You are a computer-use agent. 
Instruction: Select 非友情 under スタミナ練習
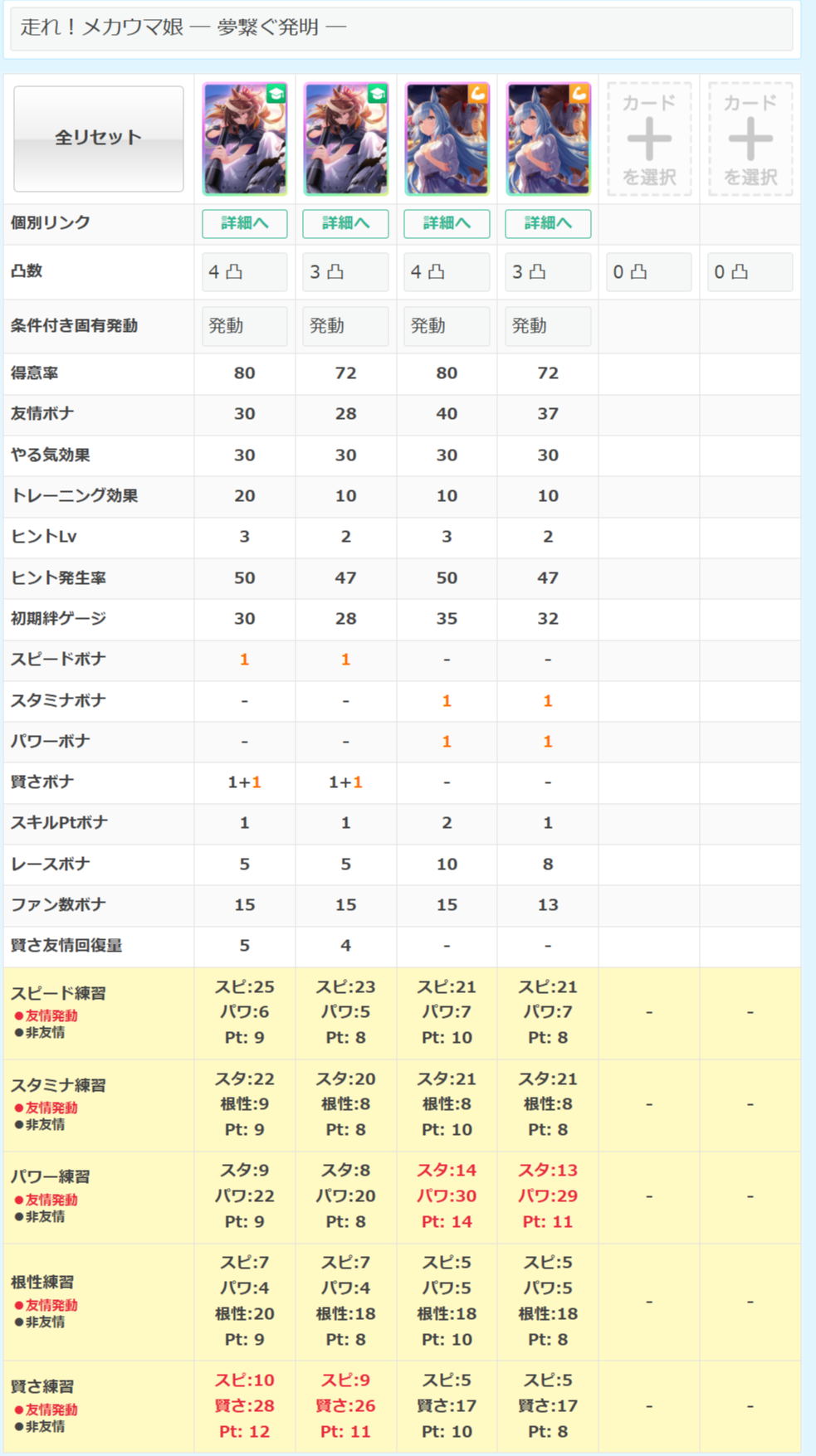[39, 1125]
